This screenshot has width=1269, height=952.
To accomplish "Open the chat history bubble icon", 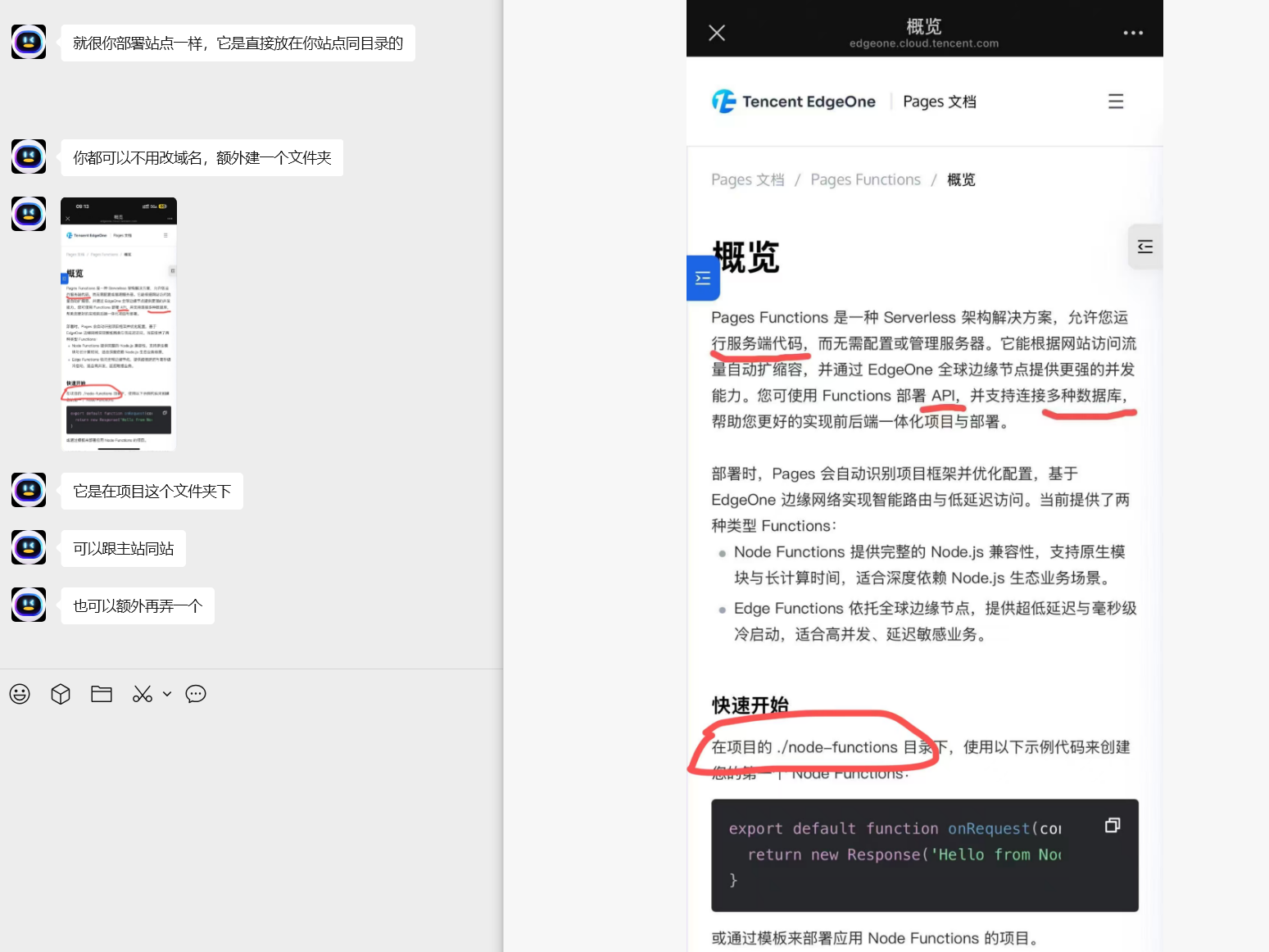I will (x=196, y=694).
